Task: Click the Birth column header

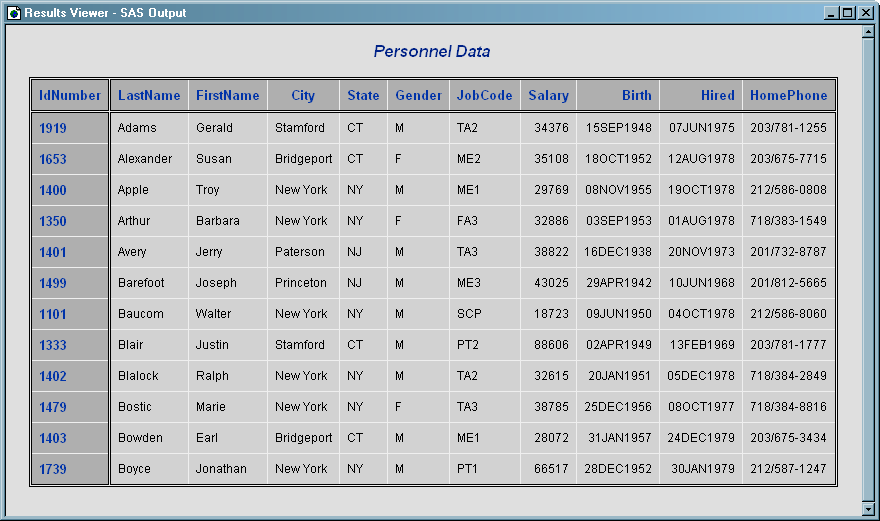Action: coord(618,95)
